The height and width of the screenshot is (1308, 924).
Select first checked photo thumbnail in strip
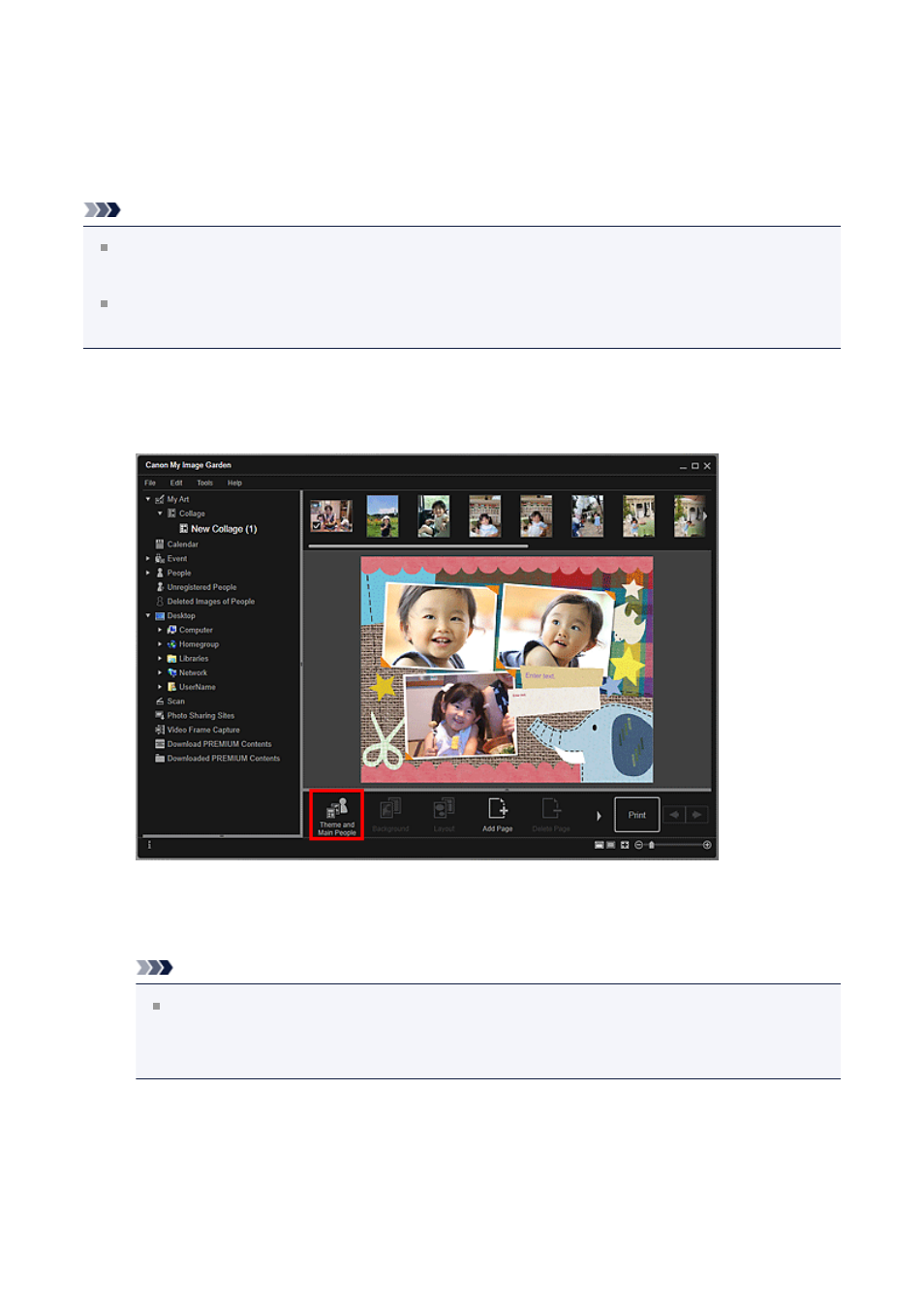[331, 516]
